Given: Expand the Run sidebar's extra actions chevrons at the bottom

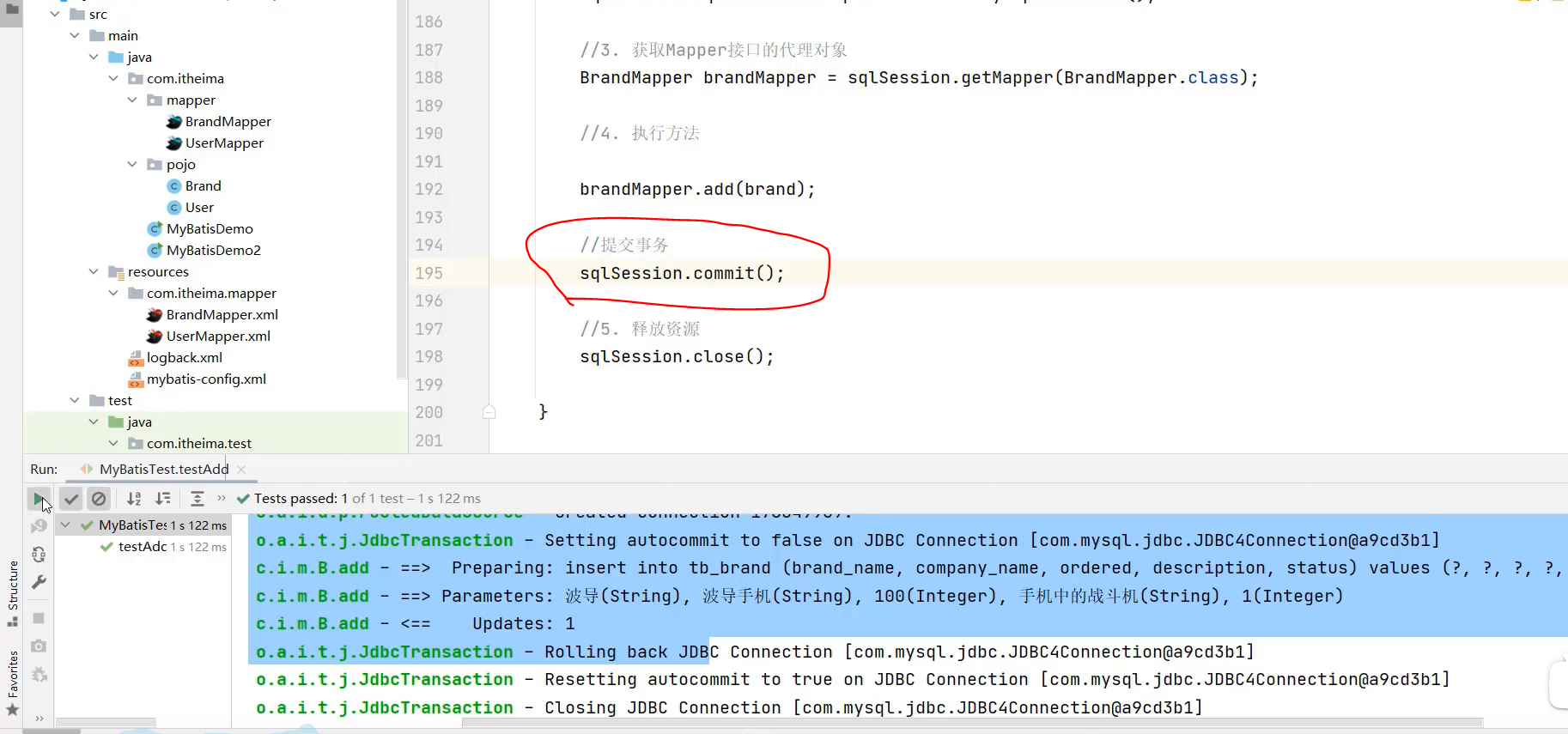Looking at the screenshot, I should 39,718.
